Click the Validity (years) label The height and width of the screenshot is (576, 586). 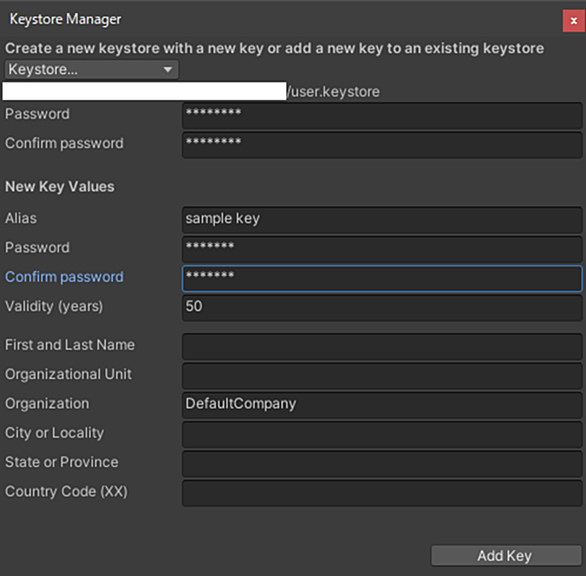pyautogui.click(x=54, y=307)
